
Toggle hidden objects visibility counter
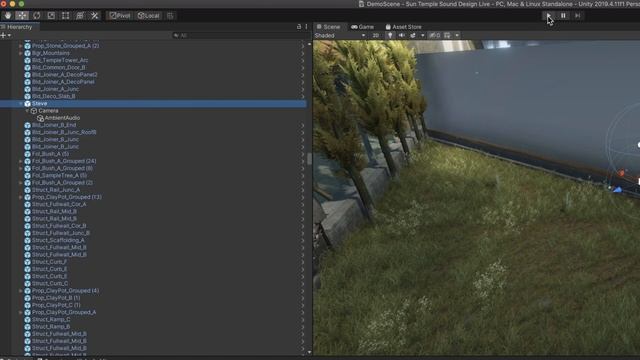pos(435,36)
